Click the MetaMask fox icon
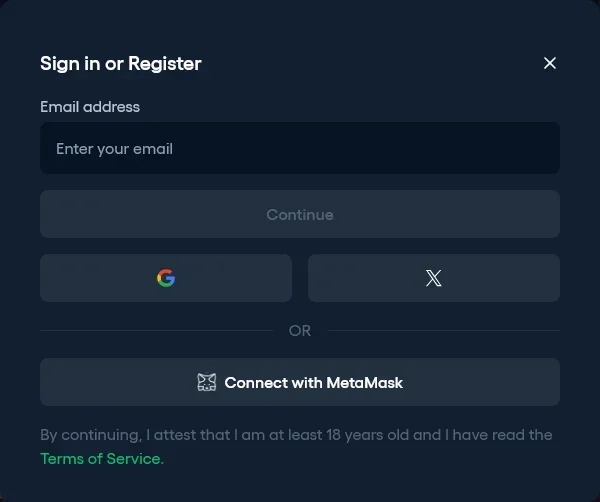Screen dimensions: 600x502 (207, 382)
